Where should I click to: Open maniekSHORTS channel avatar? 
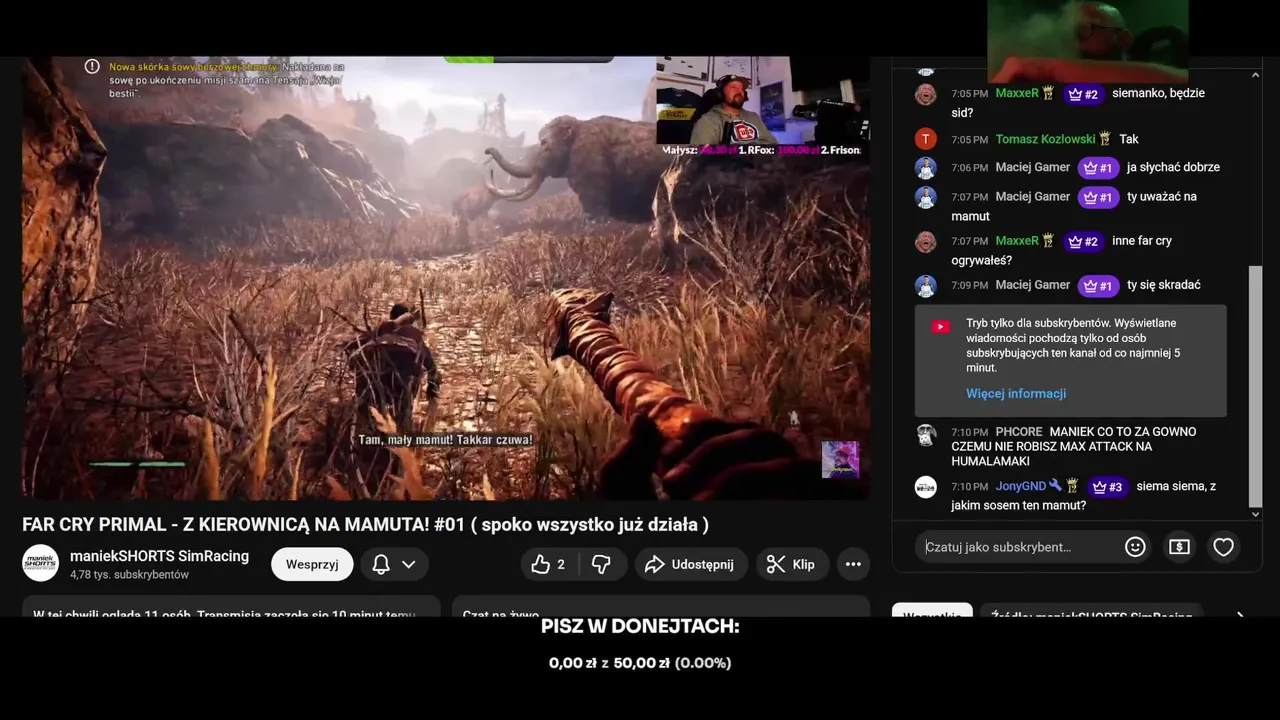pos(41,564)
